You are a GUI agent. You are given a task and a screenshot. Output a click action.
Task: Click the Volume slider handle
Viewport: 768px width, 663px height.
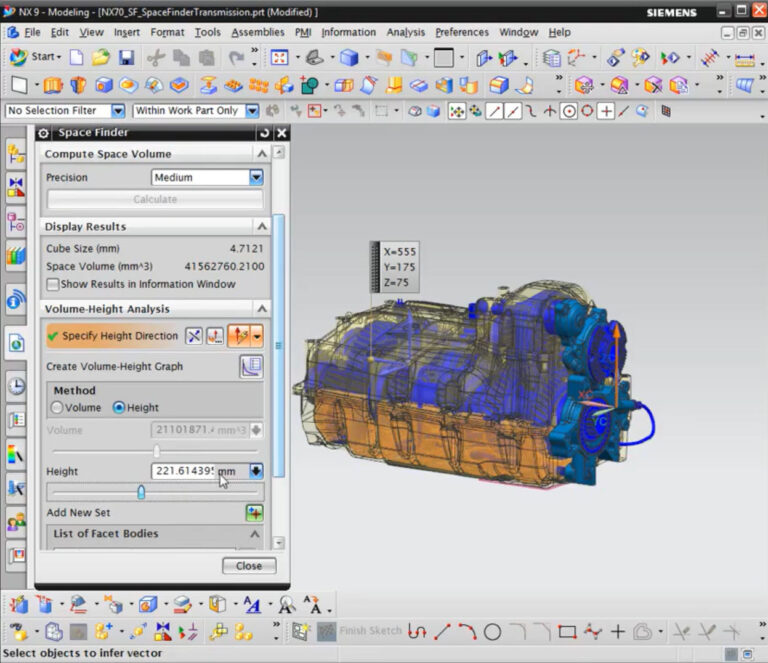pos(156,451)
